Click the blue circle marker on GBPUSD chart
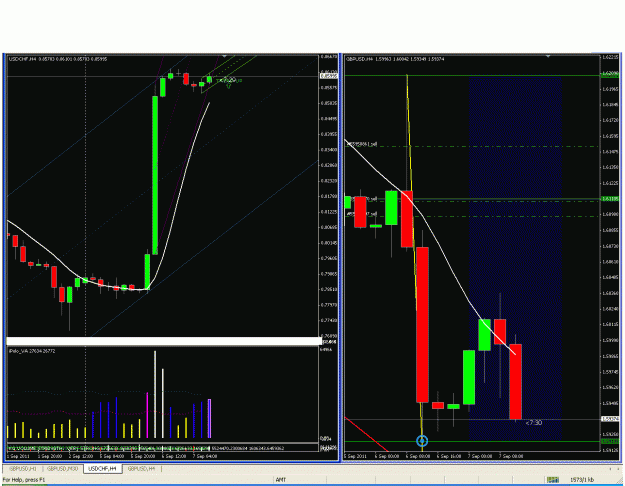Viewport: 625px width, 486px height. coord(422,441)
